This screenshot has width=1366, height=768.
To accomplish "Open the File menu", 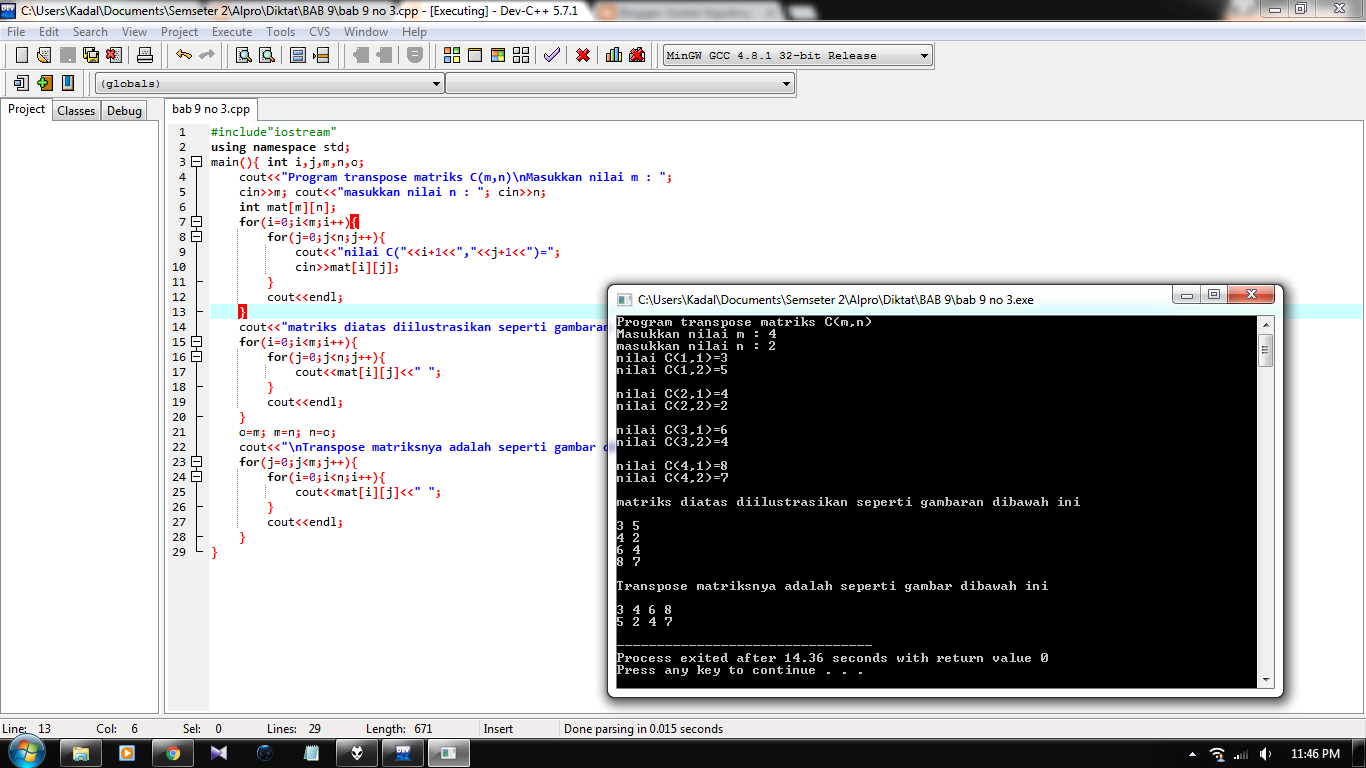I will click(x=16, y=32).
